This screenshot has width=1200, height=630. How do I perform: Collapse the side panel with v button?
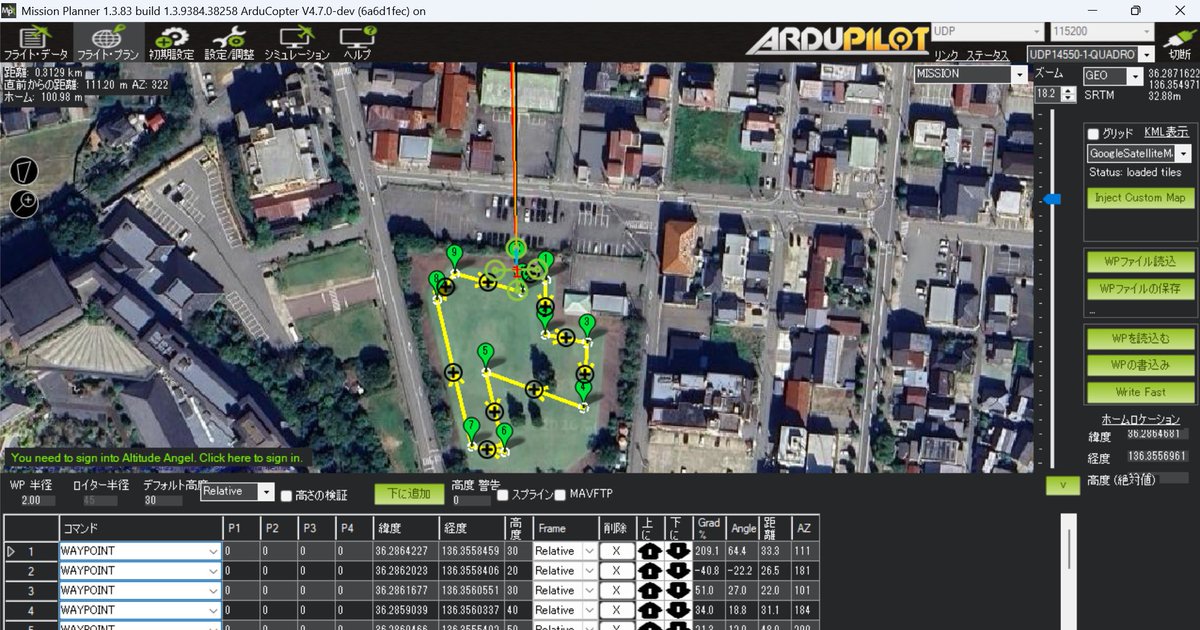click(x=1062, y=485)
